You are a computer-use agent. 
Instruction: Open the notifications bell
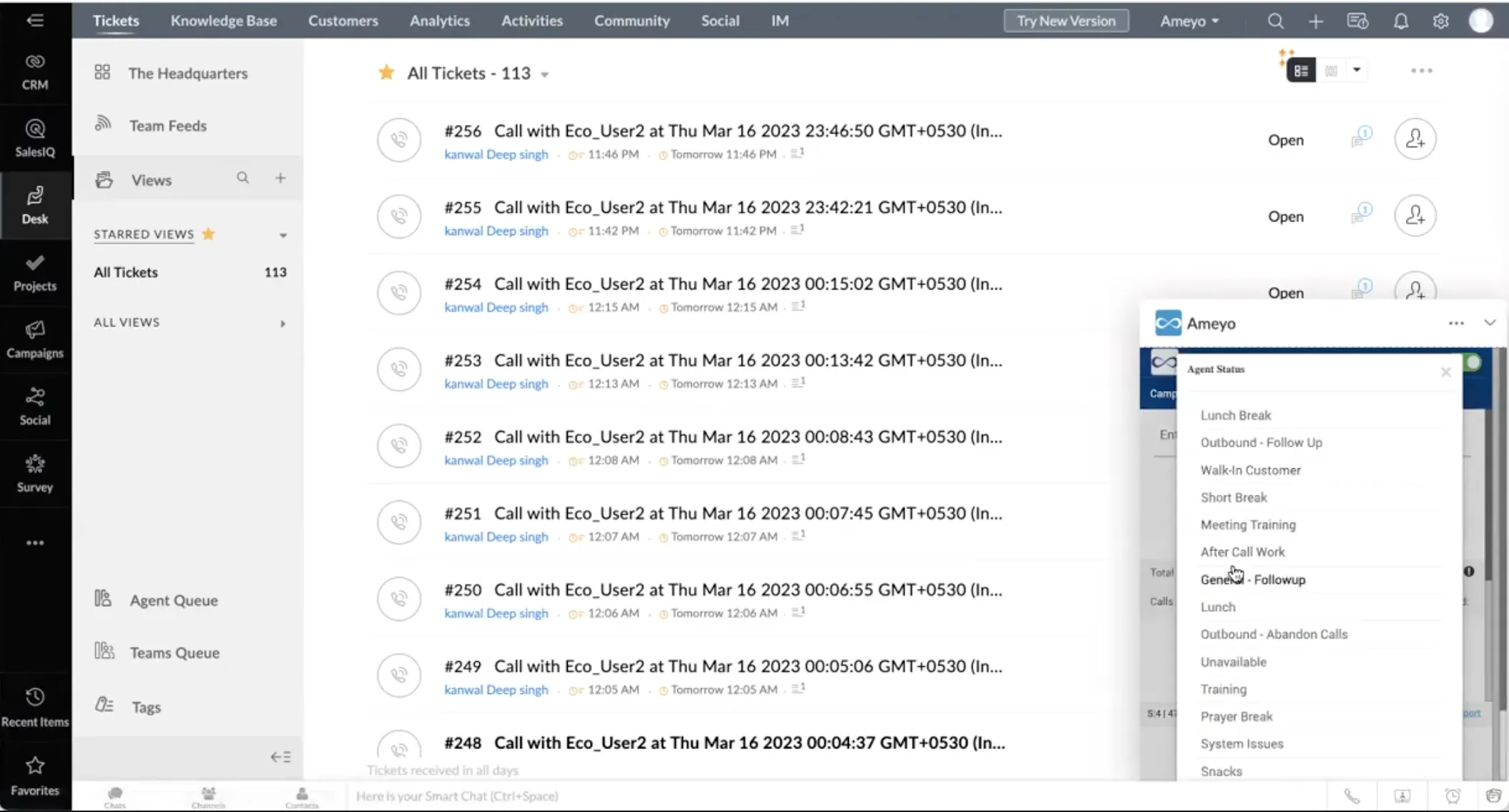[1401, 21]
